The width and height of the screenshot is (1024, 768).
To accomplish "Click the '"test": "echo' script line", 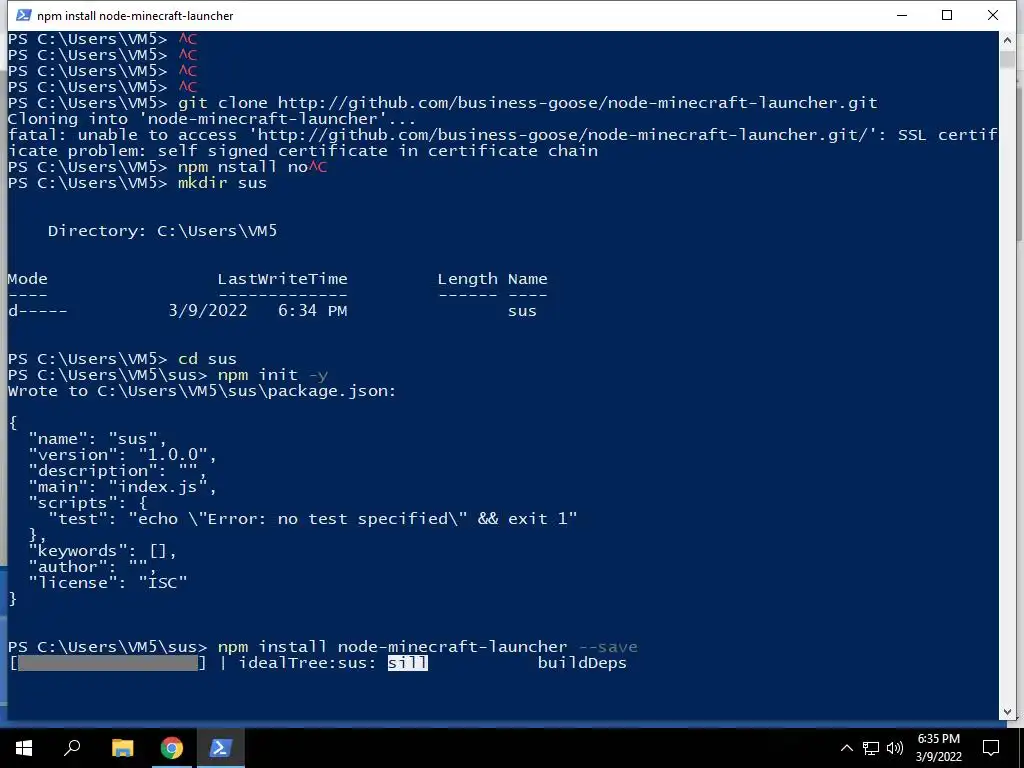I will tap(313, 519).
